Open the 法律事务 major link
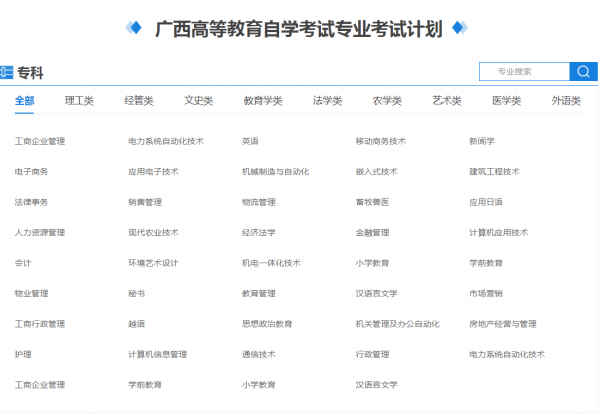The height and width of the screenshot is (416, 600). (x=31, y=202)
